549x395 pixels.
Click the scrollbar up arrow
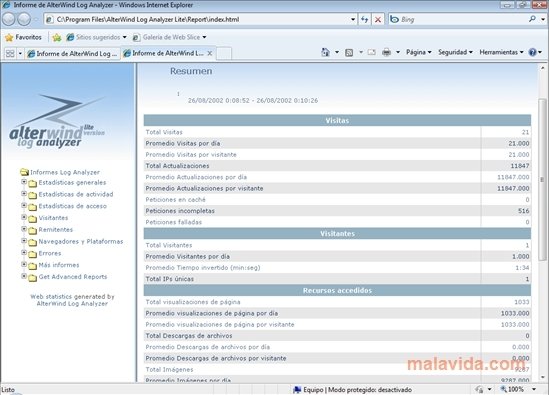point(543,68)
